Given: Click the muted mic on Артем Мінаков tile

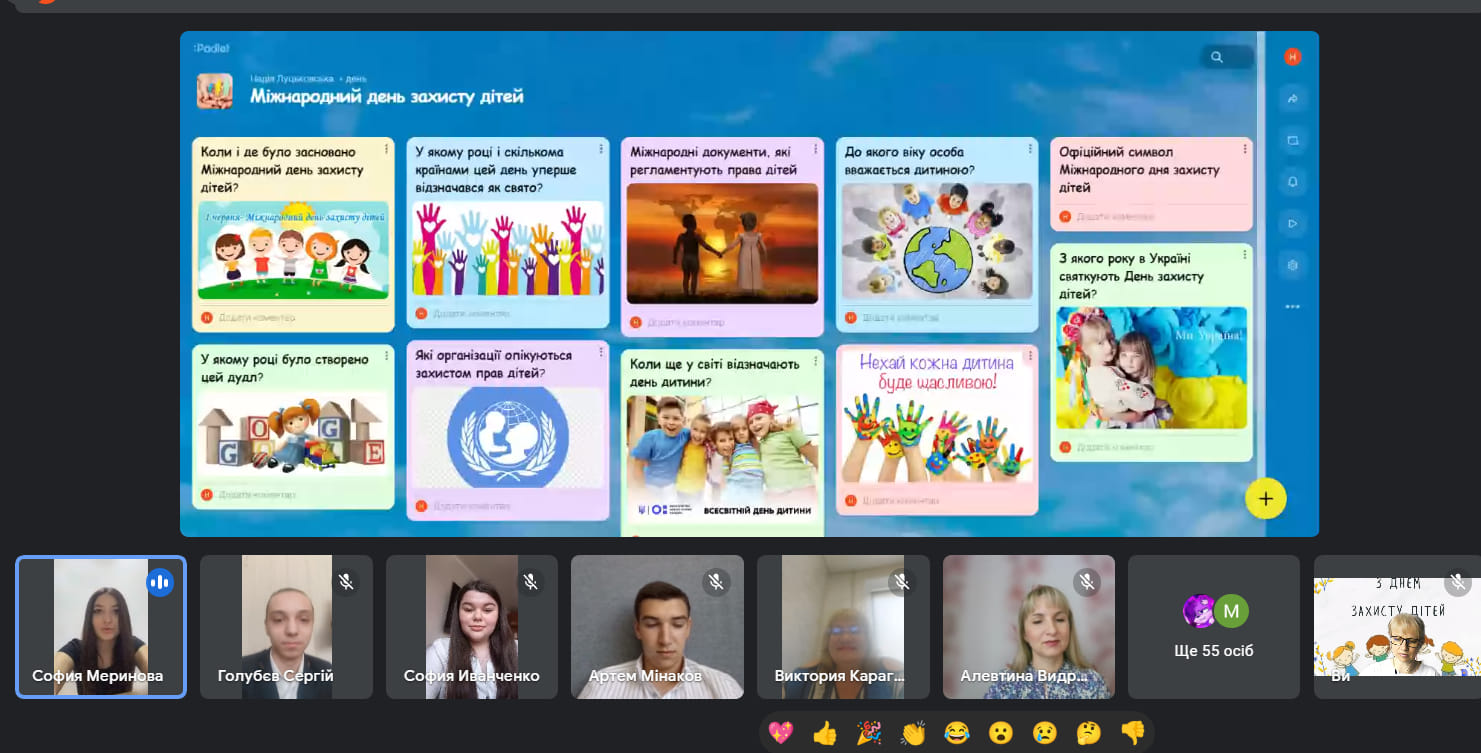Looking at the screenshot, I should pyautogui.click(x=716, y=582).
